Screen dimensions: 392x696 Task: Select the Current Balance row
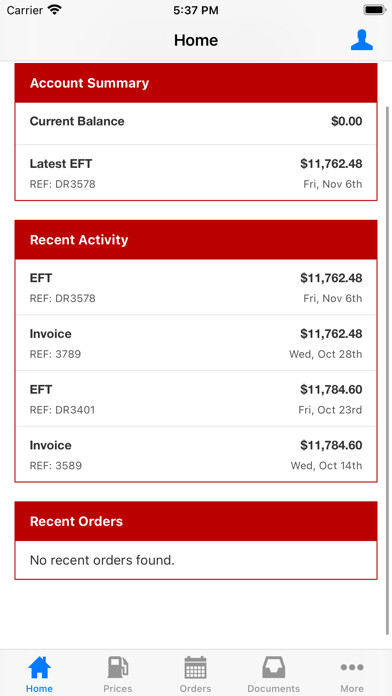(x=196, y=123)
